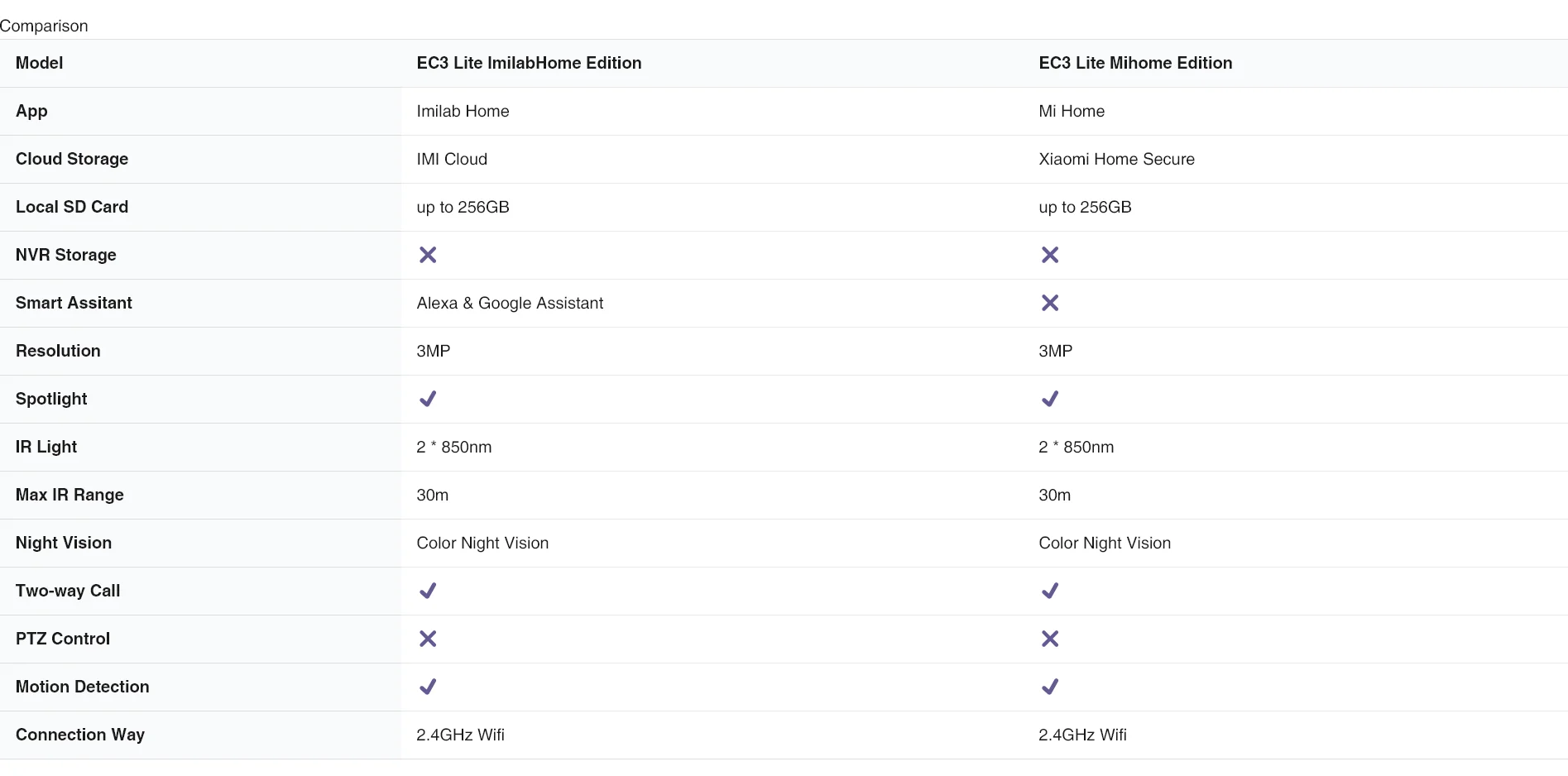Click the 'Imilab Home' app cell

463,111
